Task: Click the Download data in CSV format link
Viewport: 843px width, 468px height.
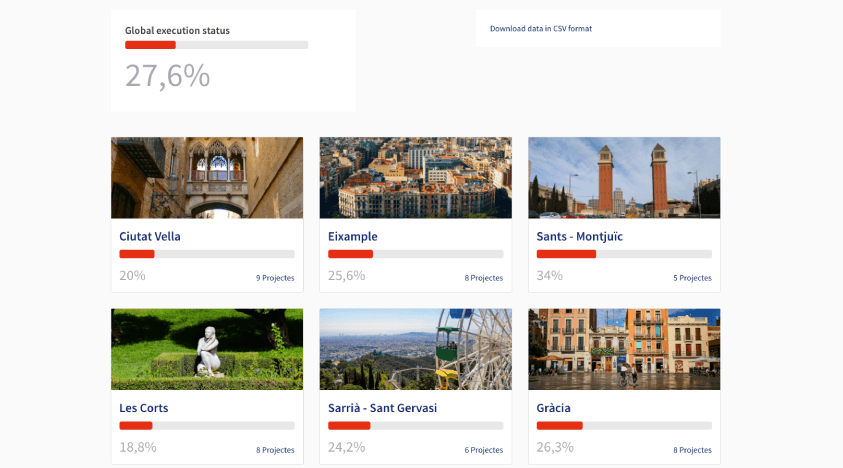Action: pos(540,28)
